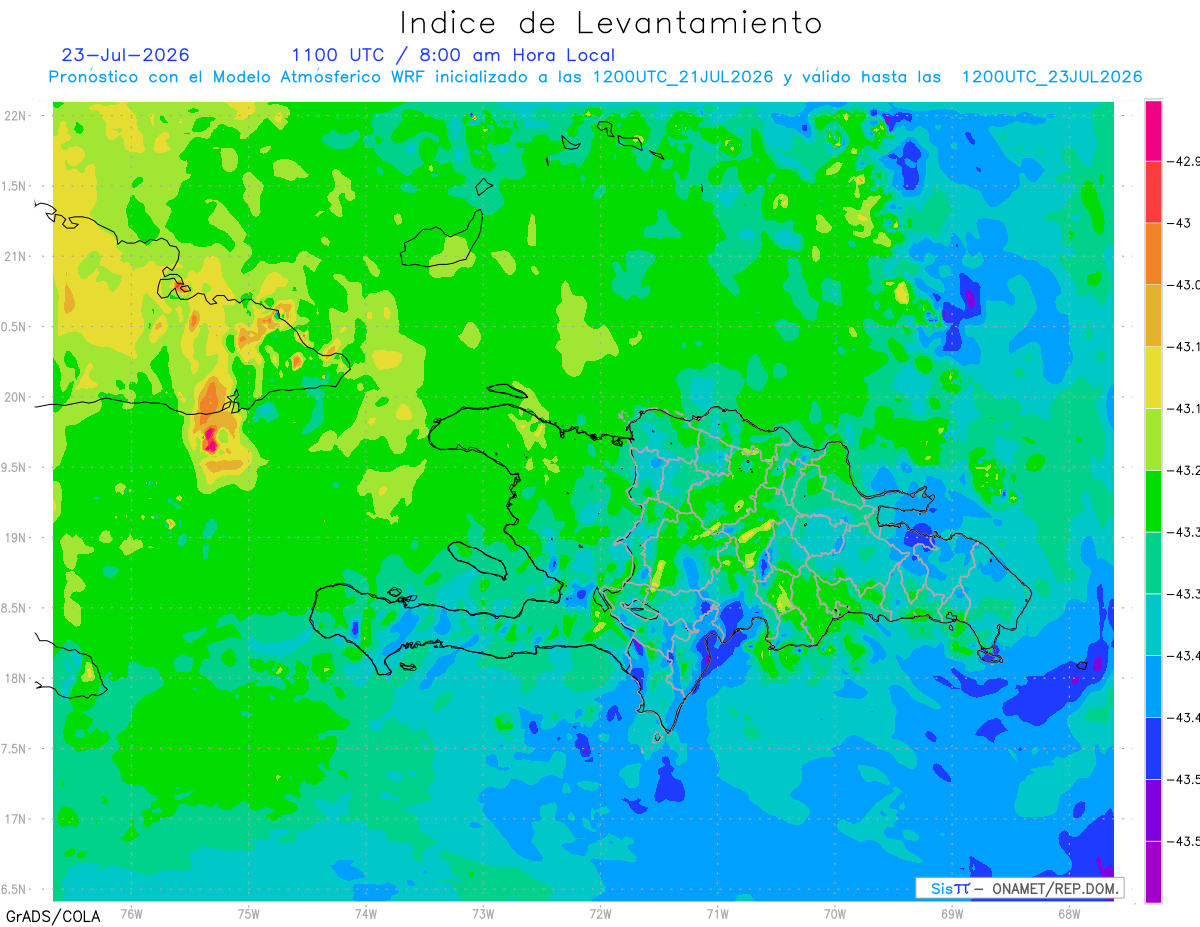
Task: Choose the bright yellow legend swatch
Action: click(1153, 377)
